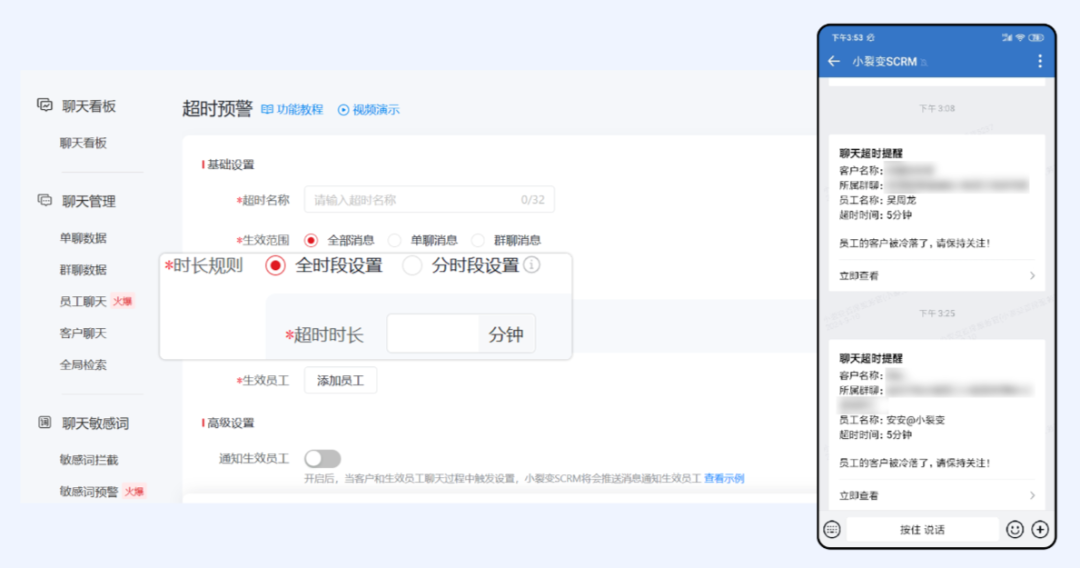The height and width of the screenshot is (568, 1080).
Task: Open the emoji smiley picker
Action: (1015, 529)
